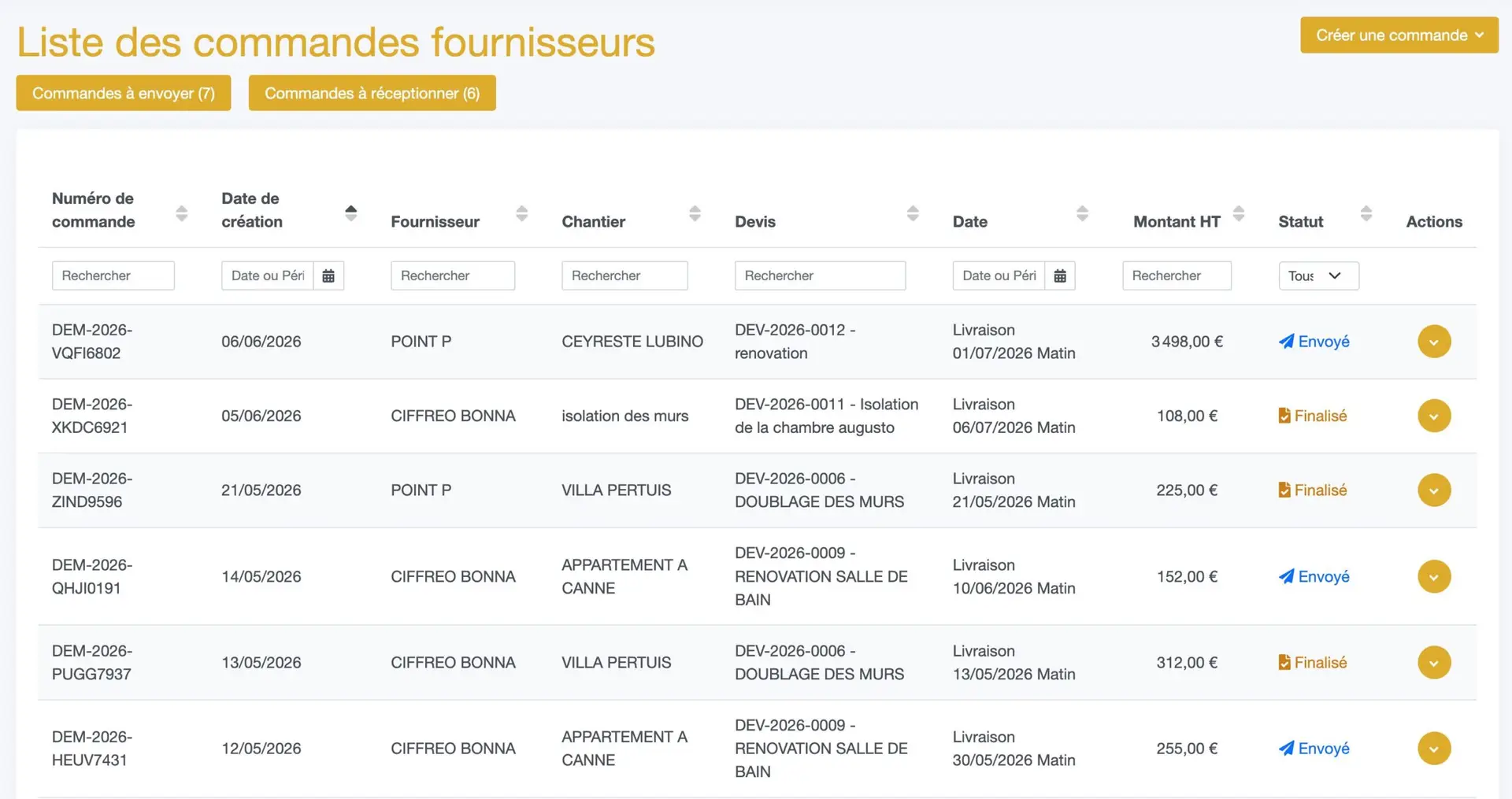Select order number DEM-2026-VQFI6802

[x=92, y=342]
